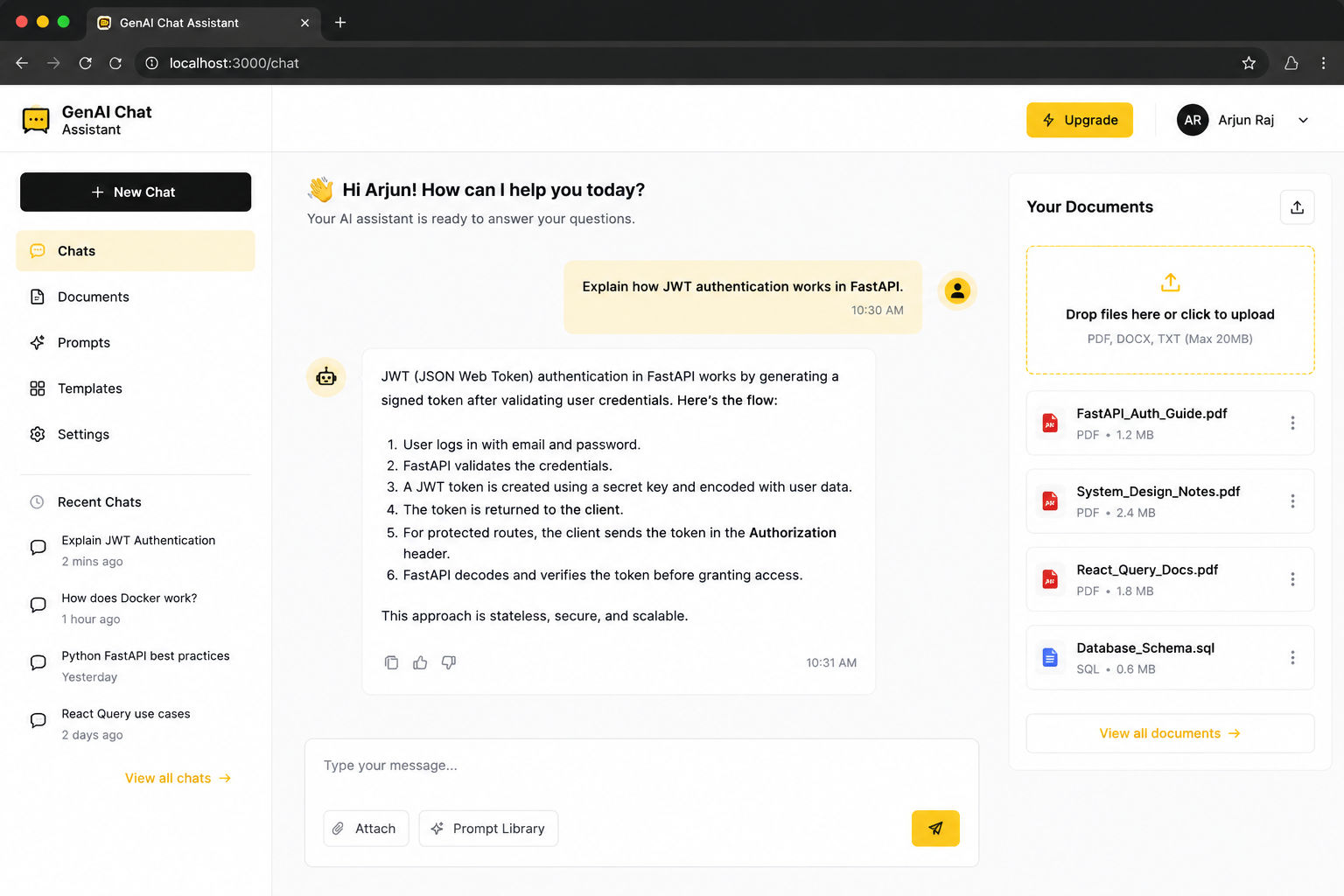The height and width of the screenshot is (896, 1344).
Task: Open Documents in sidebar
Action: (136, 297)
